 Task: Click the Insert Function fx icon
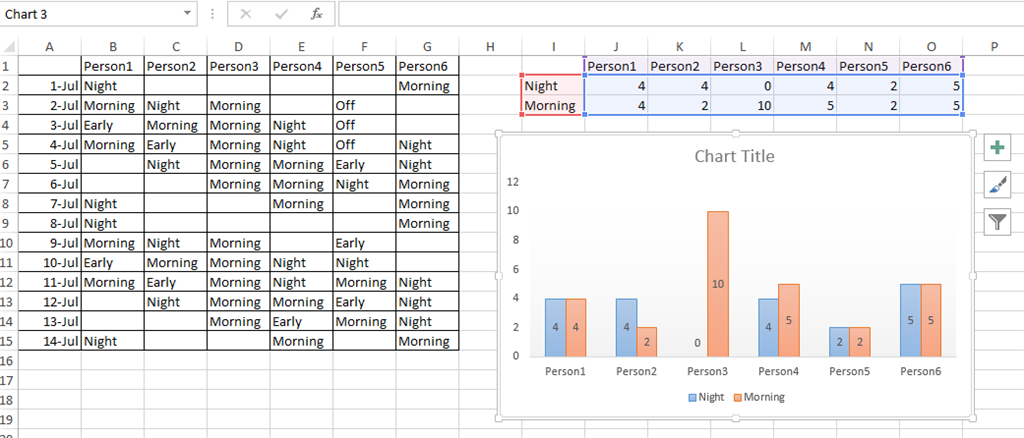pyautogui.click(x=317, y=14)
